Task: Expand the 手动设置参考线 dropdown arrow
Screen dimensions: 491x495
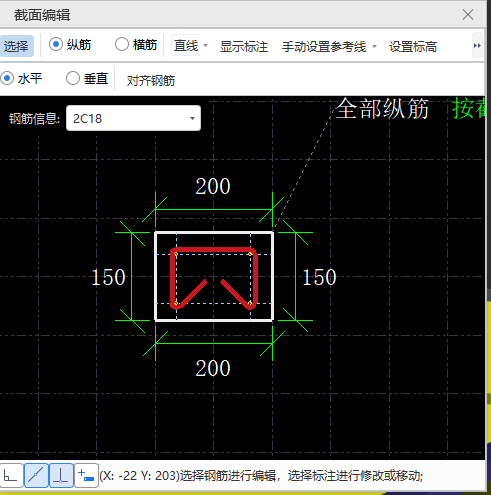Action: pyautogui.click(x=374, y=46)
